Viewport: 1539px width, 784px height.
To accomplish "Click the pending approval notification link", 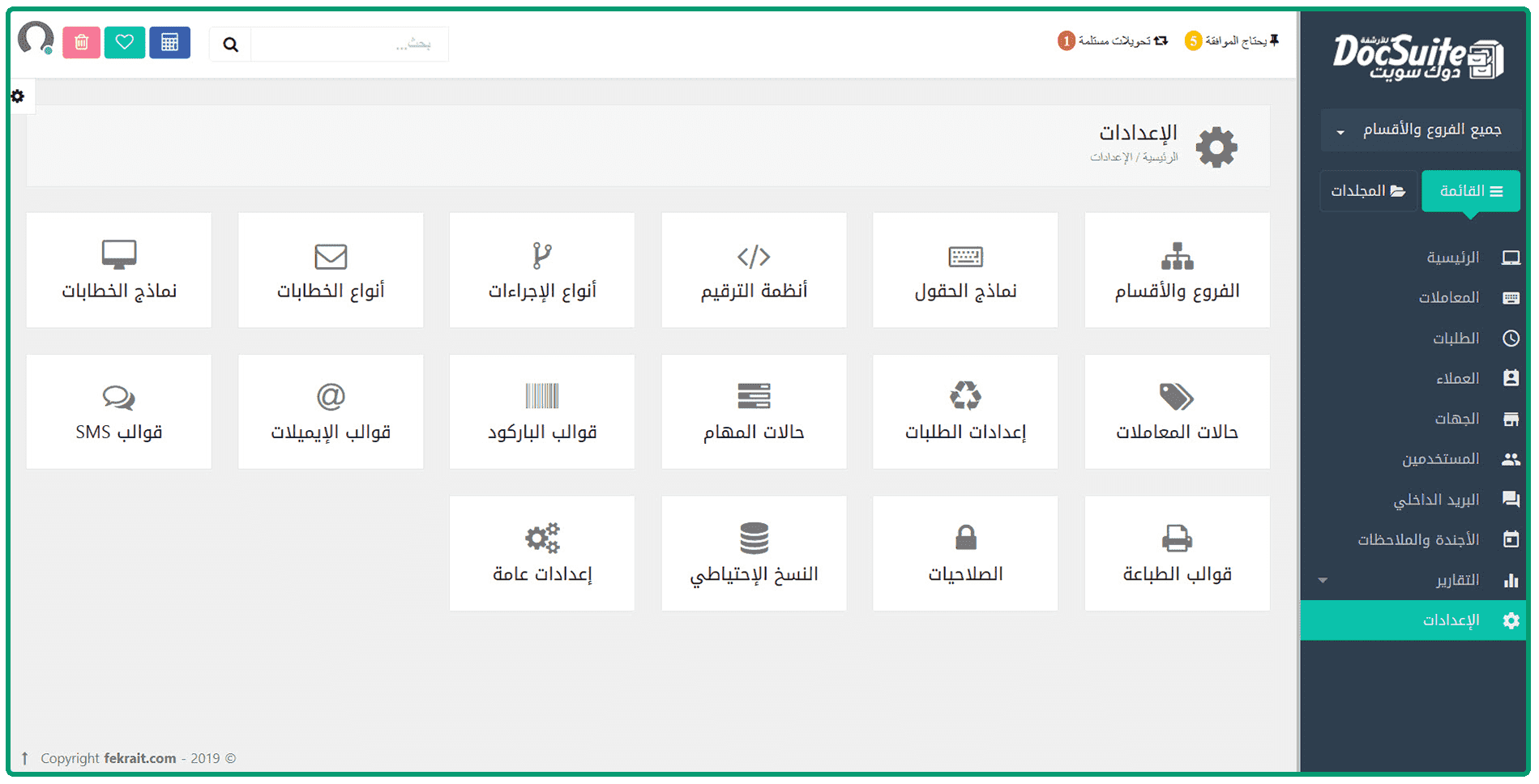I will pos(1232,40).
